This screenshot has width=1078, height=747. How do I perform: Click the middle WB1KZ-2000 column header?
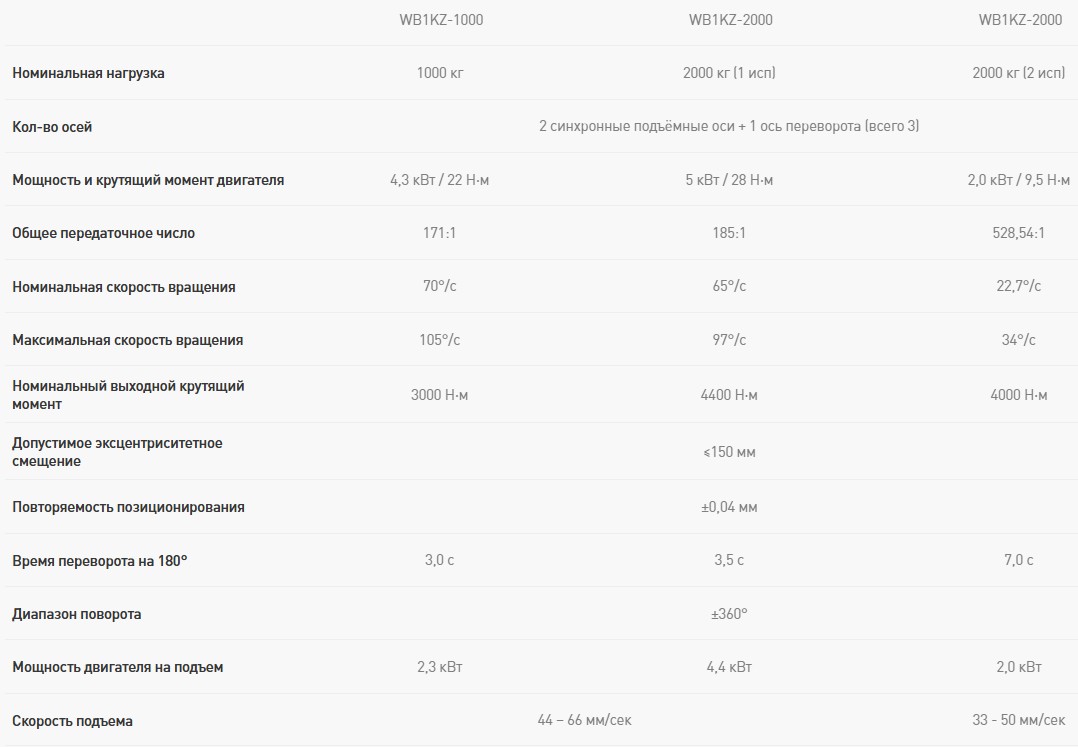730,20
